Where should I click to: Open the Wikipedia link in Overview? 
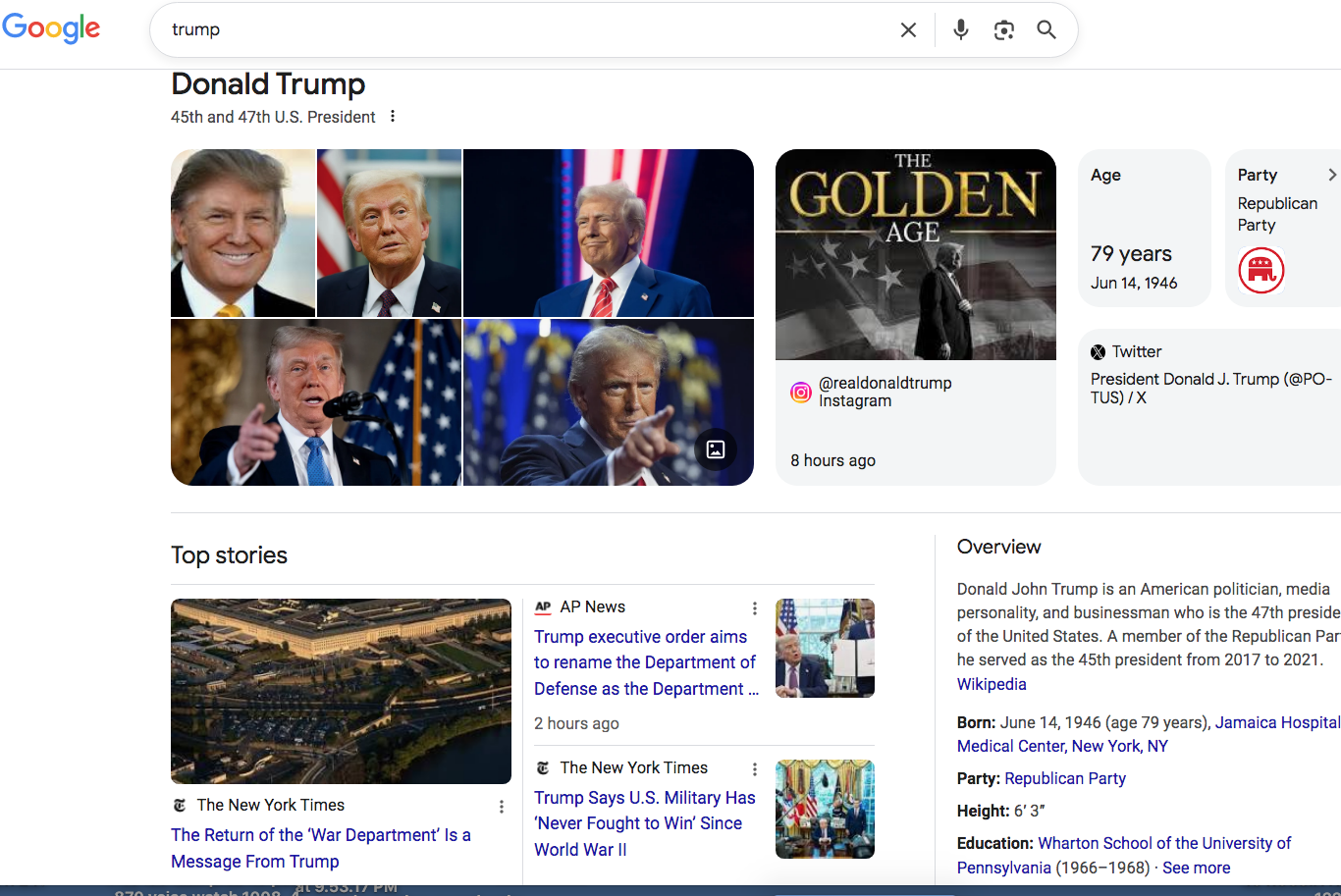[992, 684]
